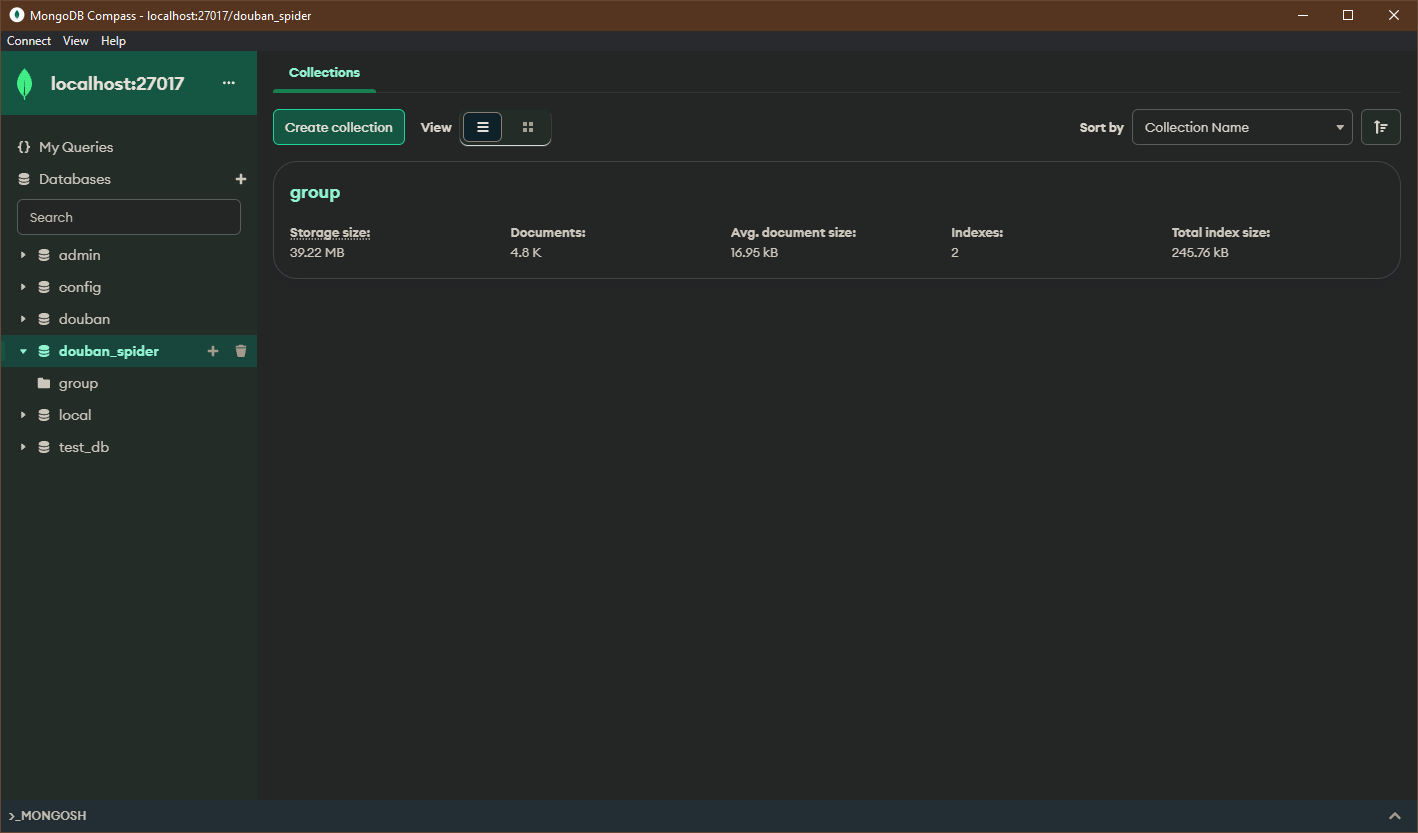Click the local database cylinder icon
1418x833 pixels.
point(44,415)
